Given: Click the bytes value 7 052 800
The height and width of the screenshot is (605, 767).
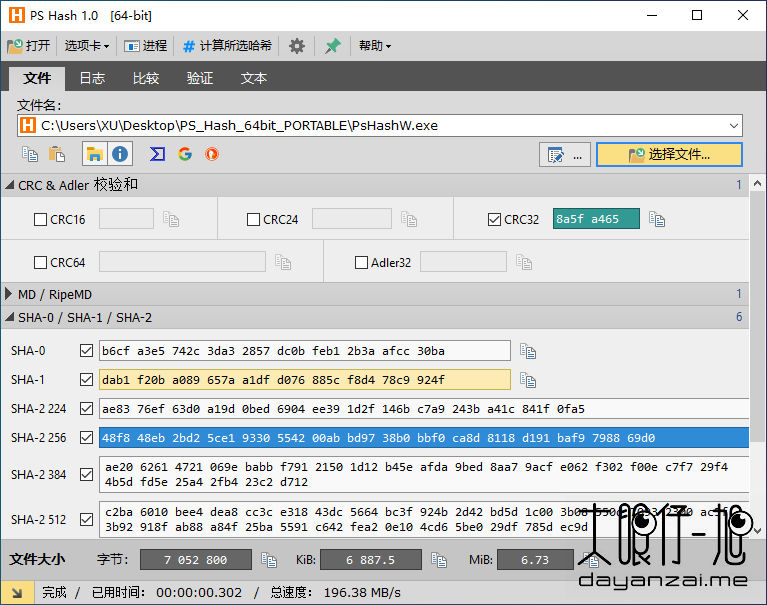Looking at the screenshot, I should [x=196, y=560].
